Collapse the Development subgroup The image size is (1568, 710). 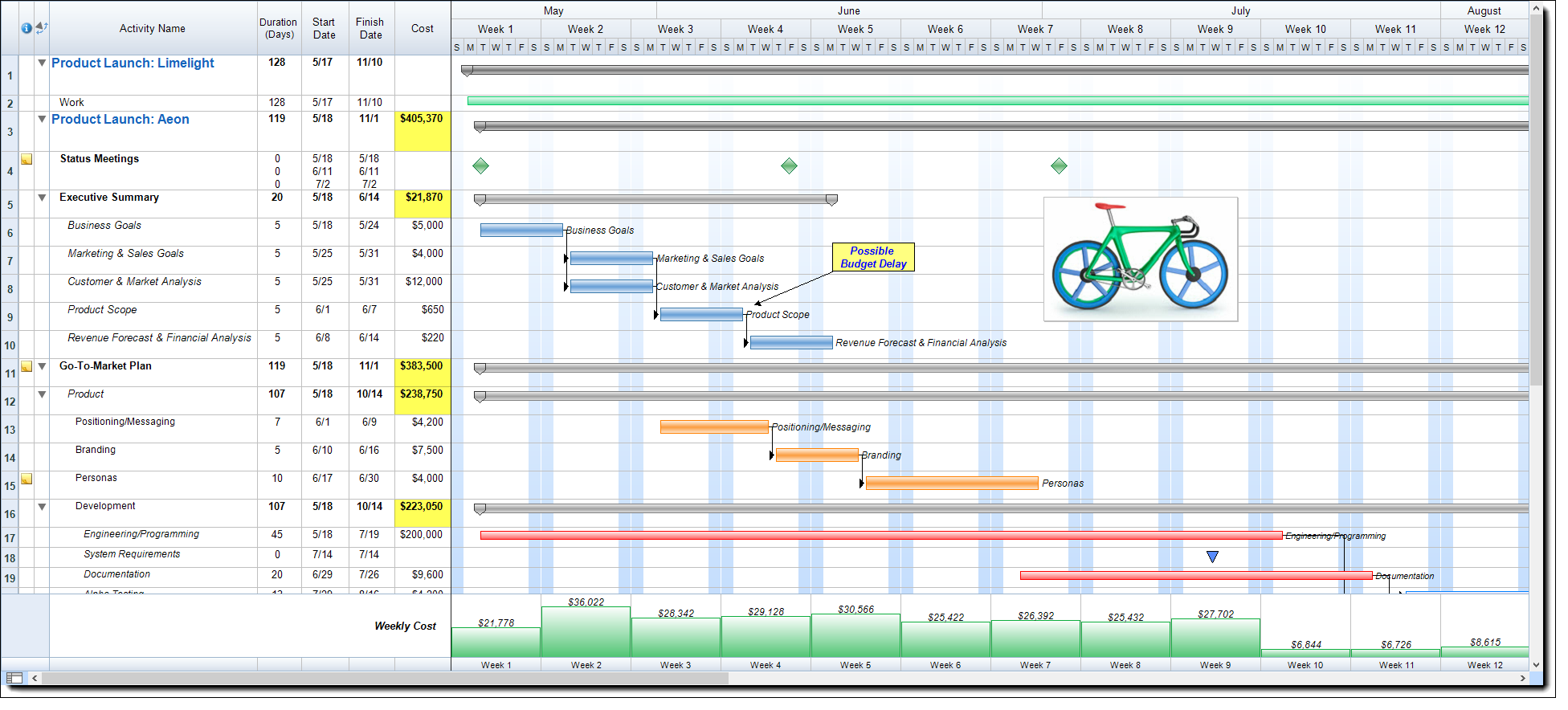coord(42,507)
